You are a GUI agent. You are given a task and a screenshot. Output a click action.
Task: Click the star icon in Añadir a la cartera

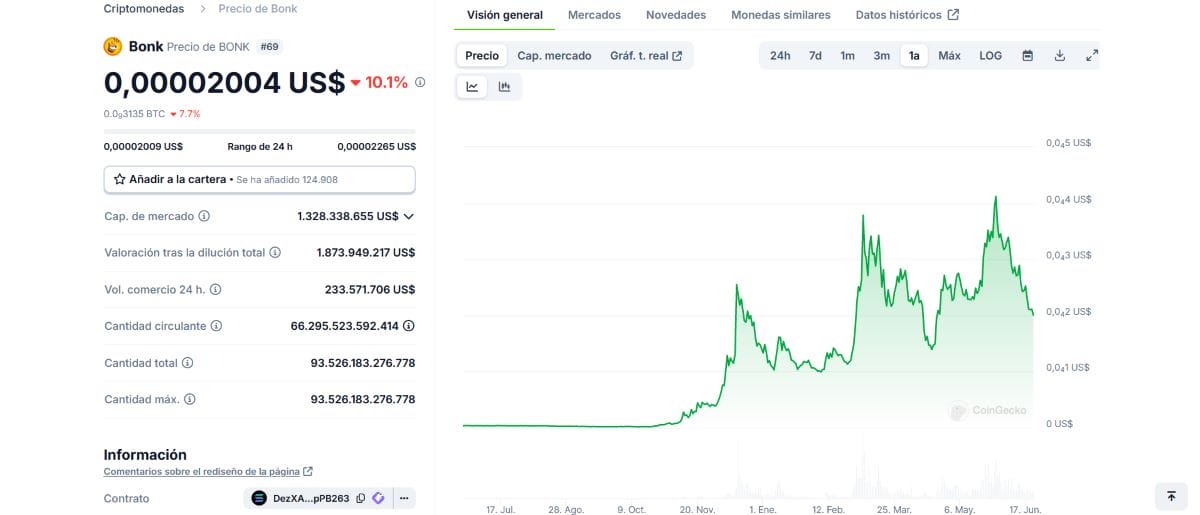click(x=120, y=180)
